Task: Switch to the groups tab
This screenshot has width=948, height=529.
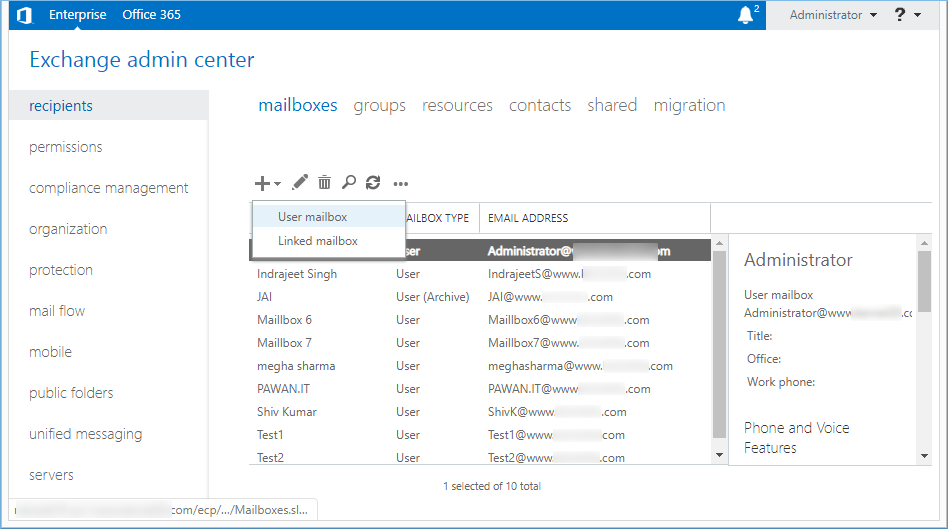Action: [x=379, y=105]
